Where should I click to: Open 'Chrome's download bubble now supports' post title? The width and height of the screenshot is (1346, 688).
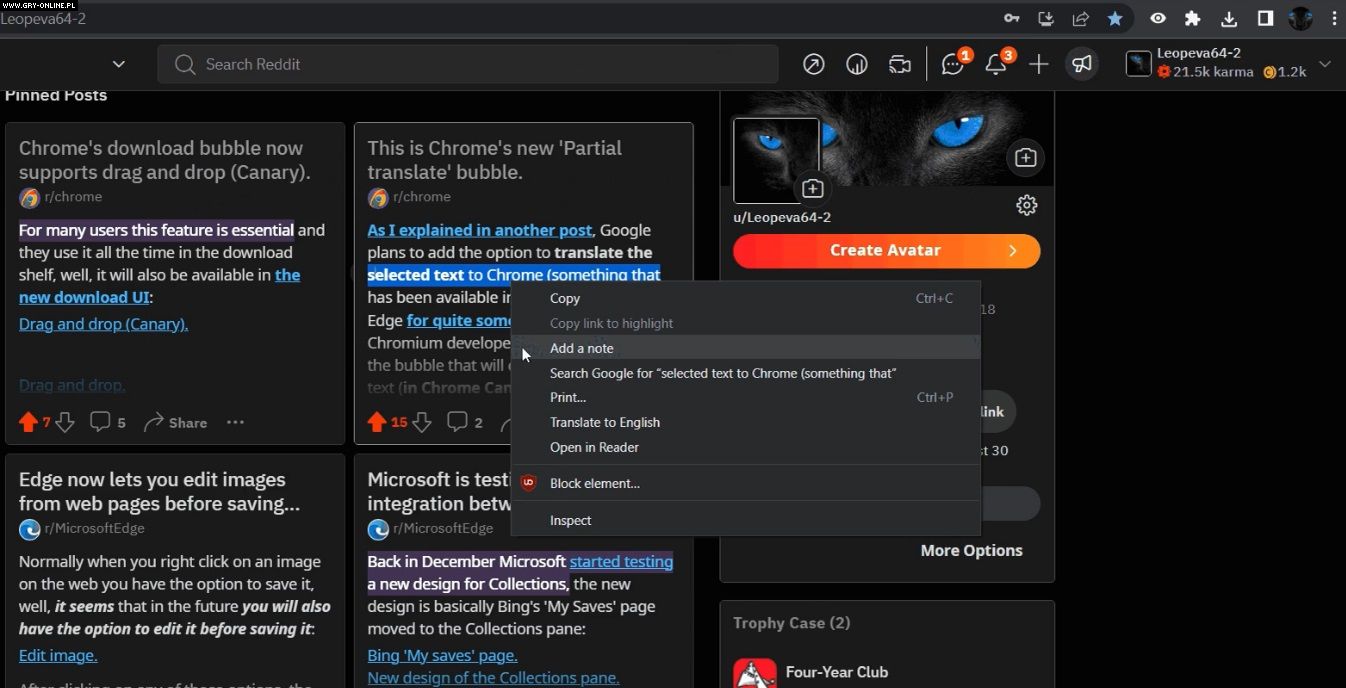164,160
